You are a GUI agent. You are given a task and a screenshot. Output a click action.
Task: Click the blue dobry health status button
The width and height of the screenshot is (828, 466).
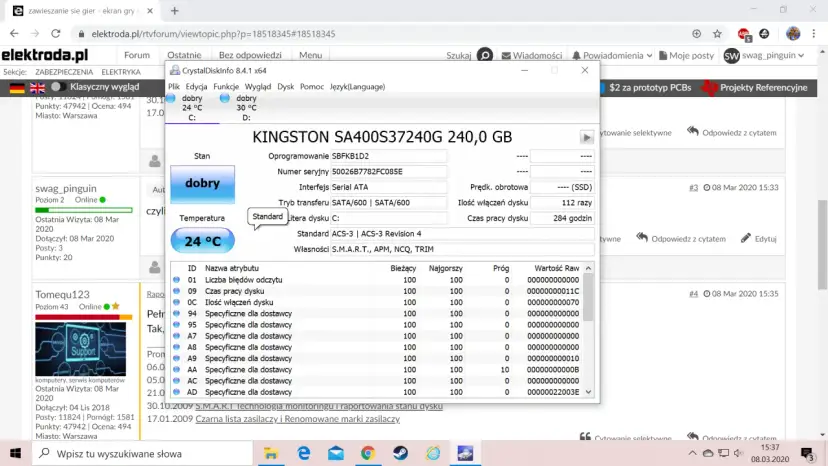click(202, 185)
